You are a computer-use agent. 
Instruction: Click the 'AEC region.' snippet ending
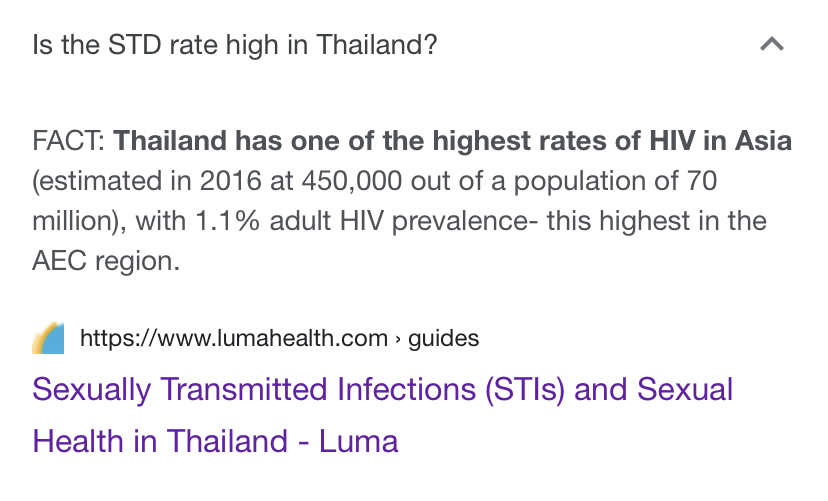tap(106, 261)
